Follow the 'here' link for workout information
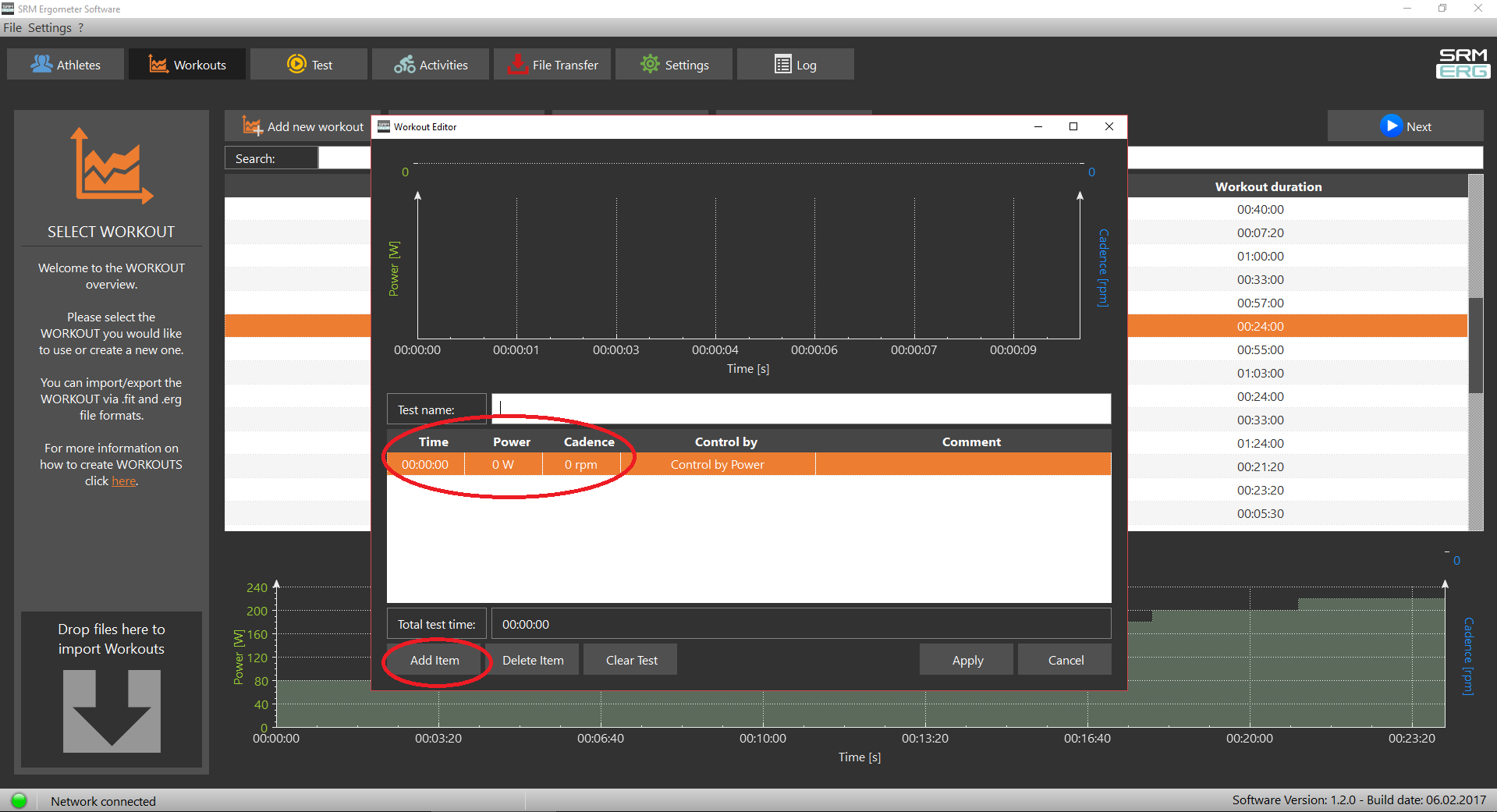 point(123,481)
